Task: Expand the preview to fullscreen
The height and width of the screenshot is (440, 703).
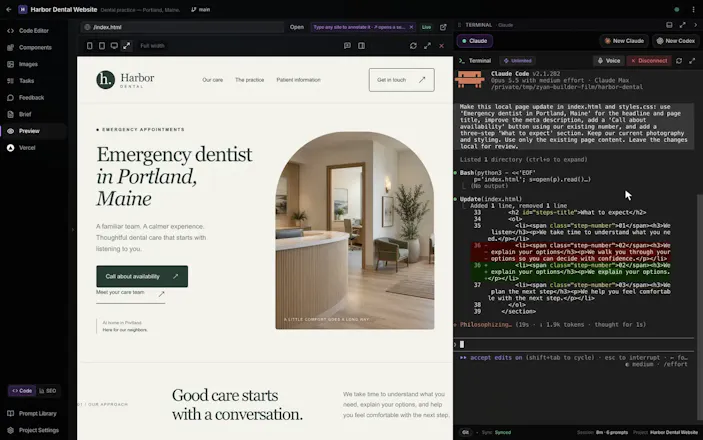Action: coord(427,46)
